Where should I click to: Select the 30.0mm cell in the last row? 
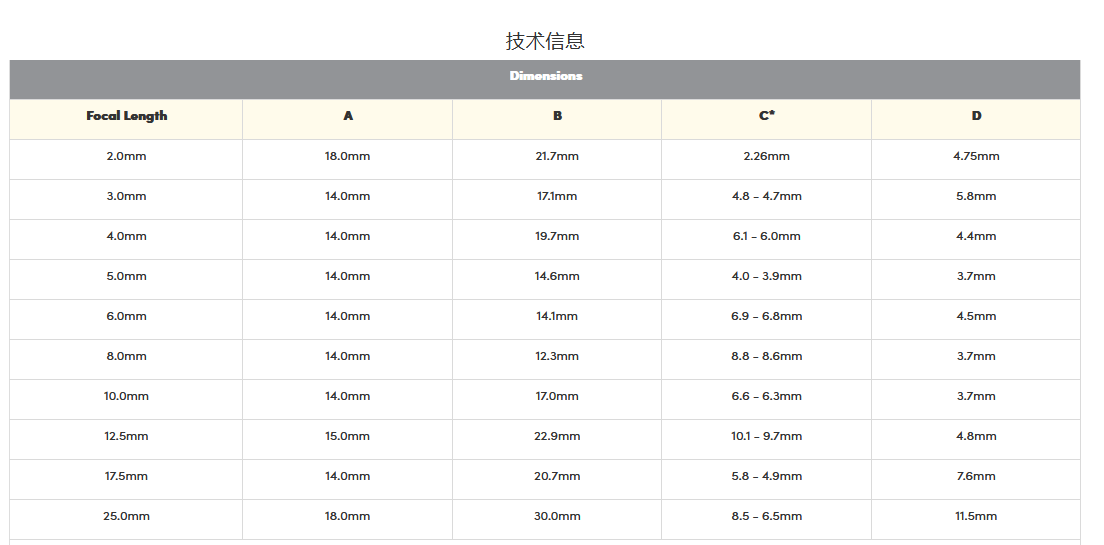(x=557, y=516)
